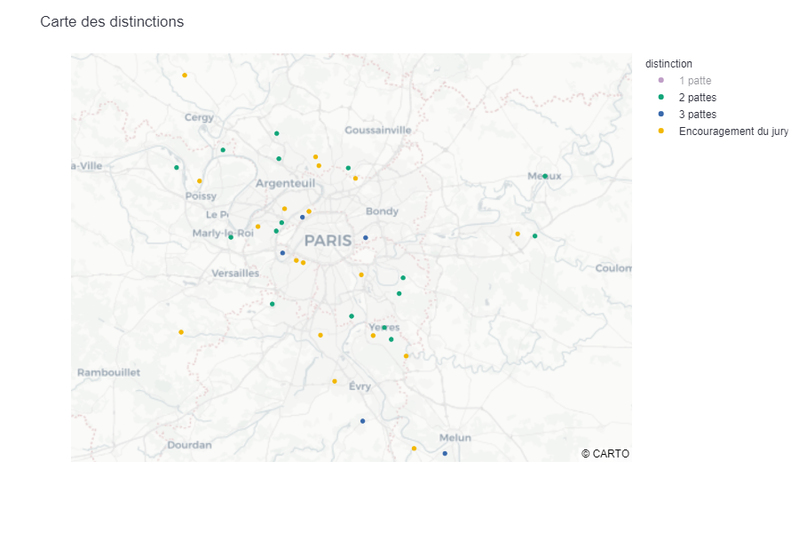The width and height of the screenshot is (799, 533).
Task: Select the blue point right of PARIS label
Action: point(366,237)
